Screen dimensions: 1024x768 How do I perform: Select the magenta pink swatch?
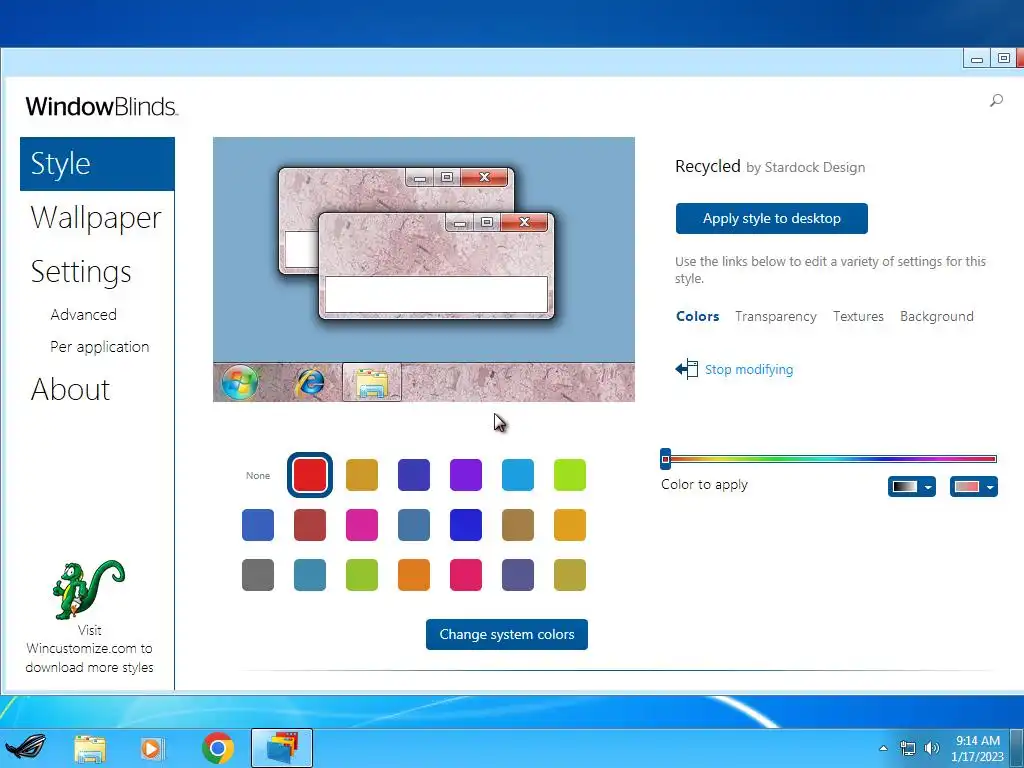362,525
